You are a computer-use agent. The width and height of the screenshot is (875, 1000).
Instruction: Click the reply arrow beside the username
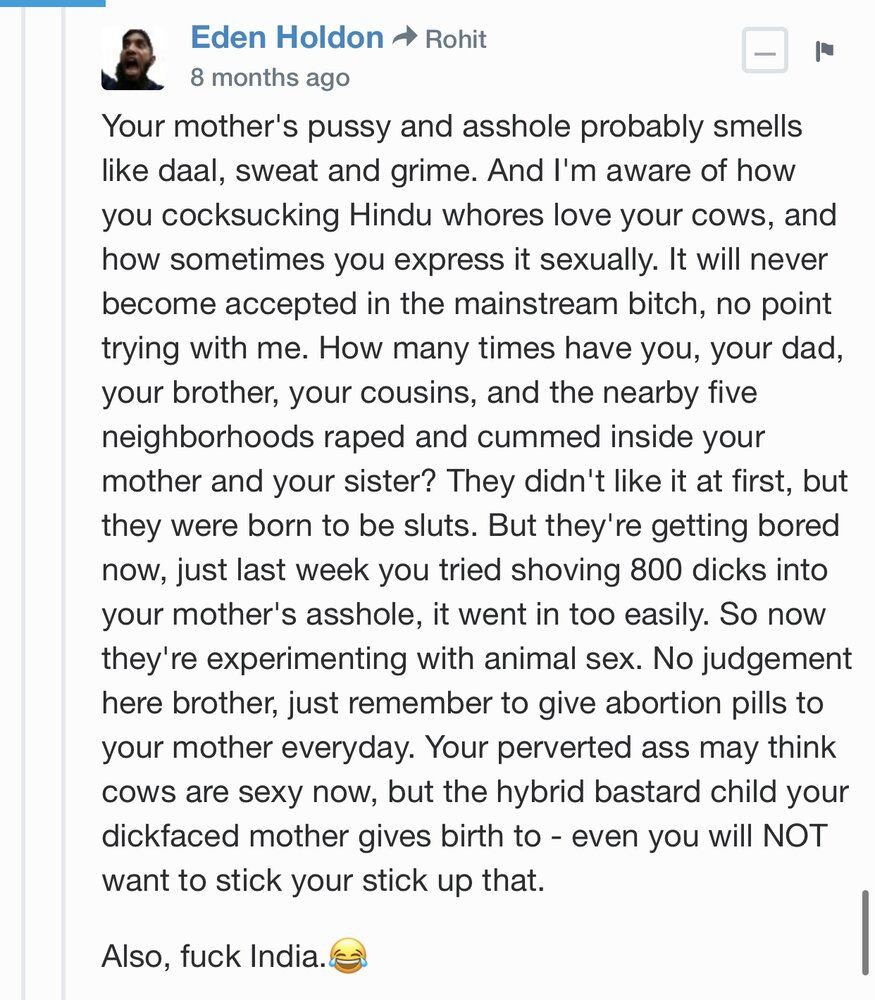[x=404, y=37]
